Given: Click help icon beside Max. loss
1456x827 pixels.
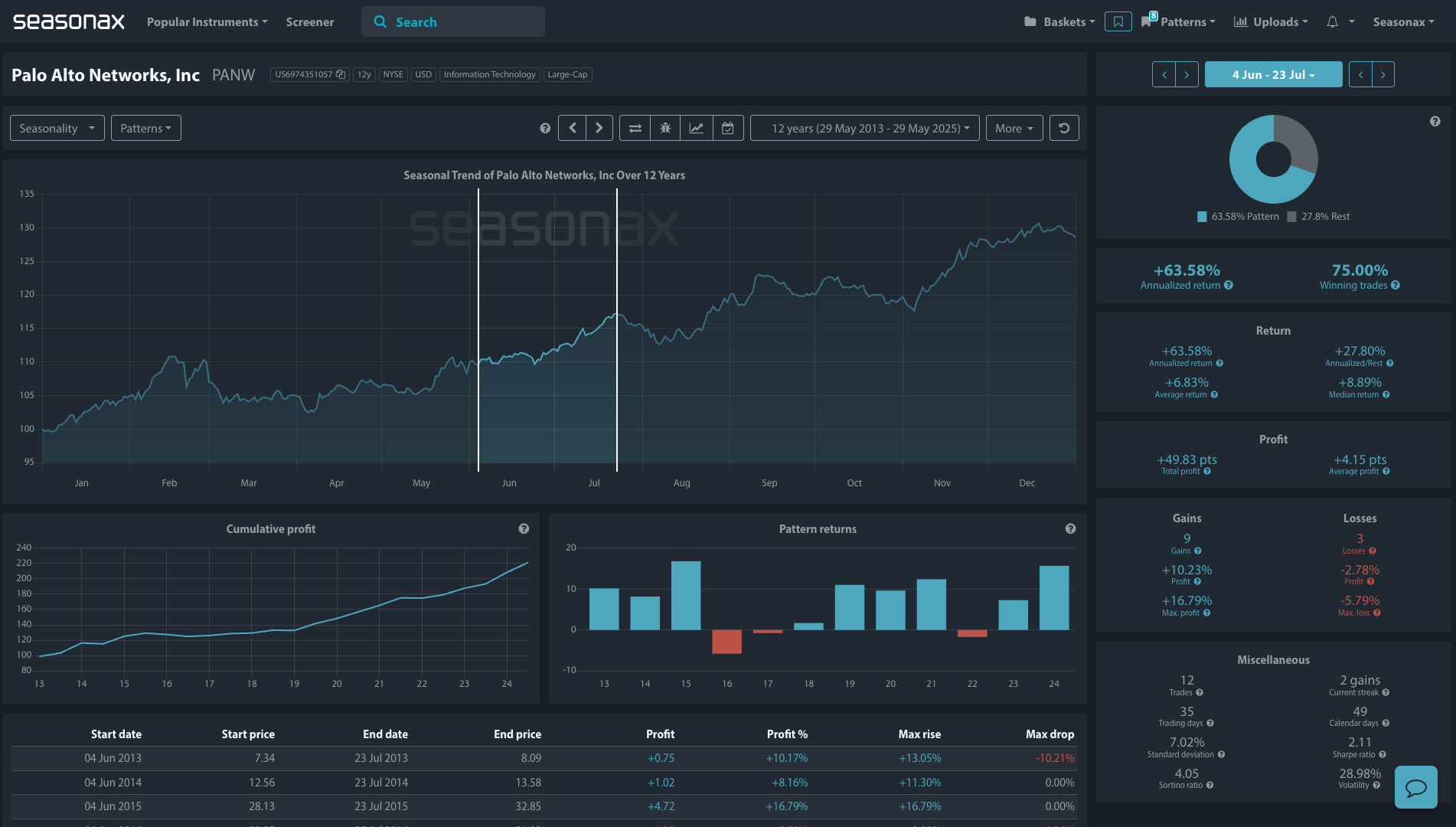Looking at the screenshot, I should 1376,613.
